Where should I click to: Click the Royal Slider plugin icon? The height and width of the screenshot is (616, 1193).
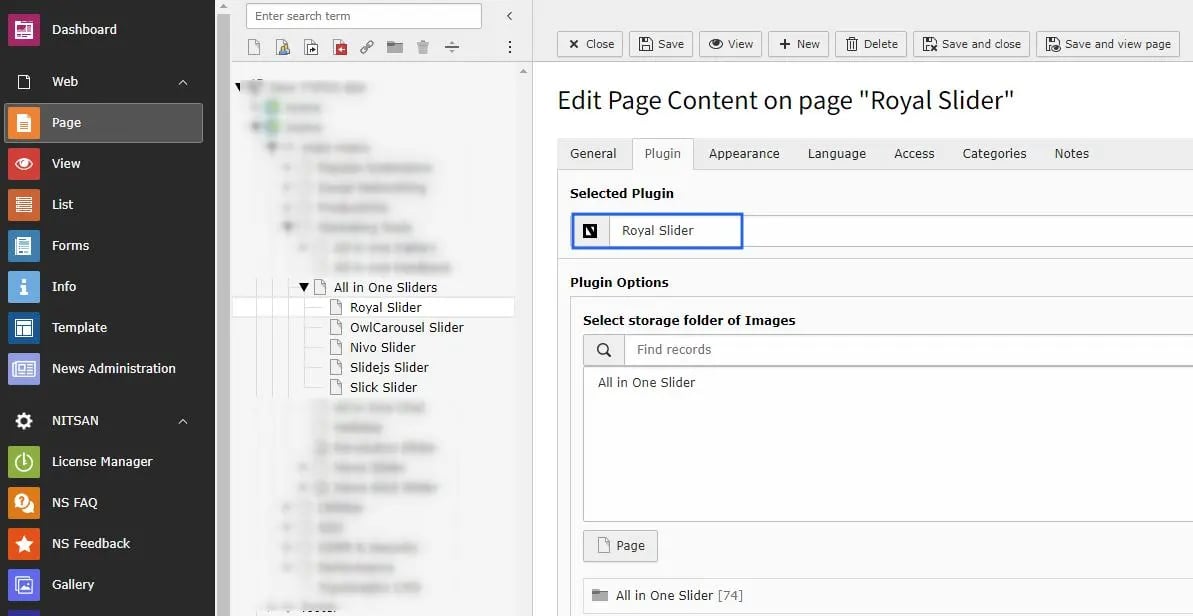tap(590, 230)
